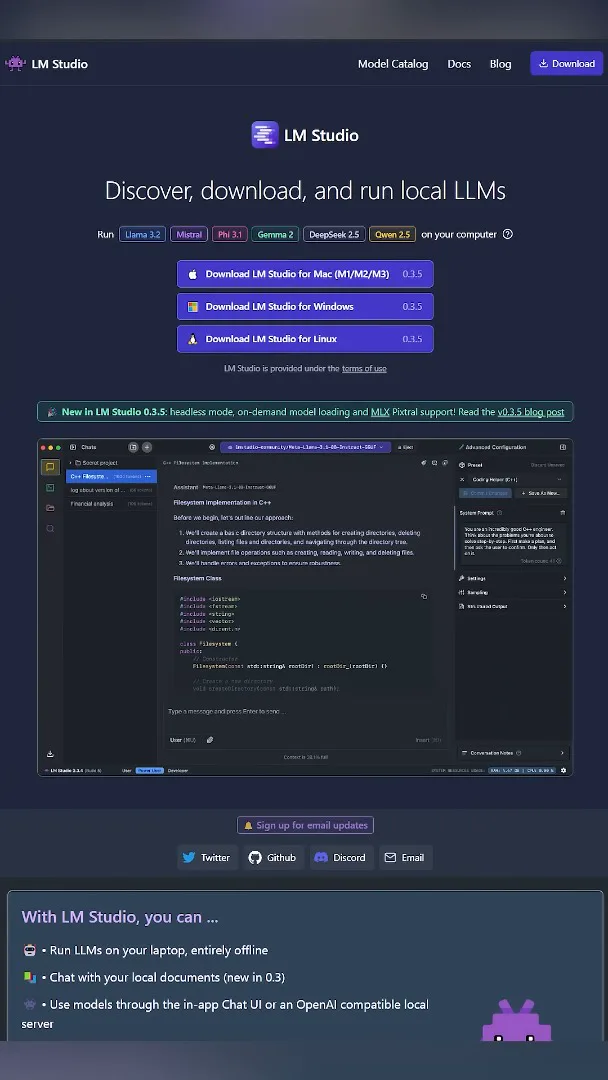
Task: Open the Meta-Llama model selector dropdown
Action: (x=306, y=447)
